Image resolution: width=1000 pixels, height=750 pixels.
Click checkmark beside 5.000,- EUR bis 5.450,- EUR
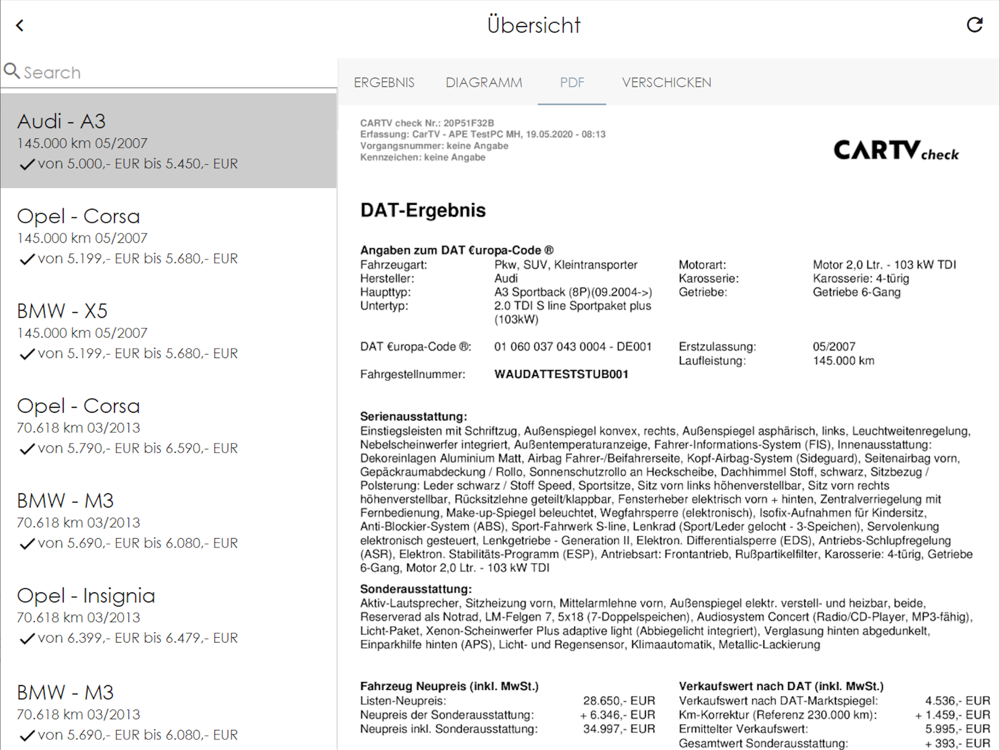point(26,165)
